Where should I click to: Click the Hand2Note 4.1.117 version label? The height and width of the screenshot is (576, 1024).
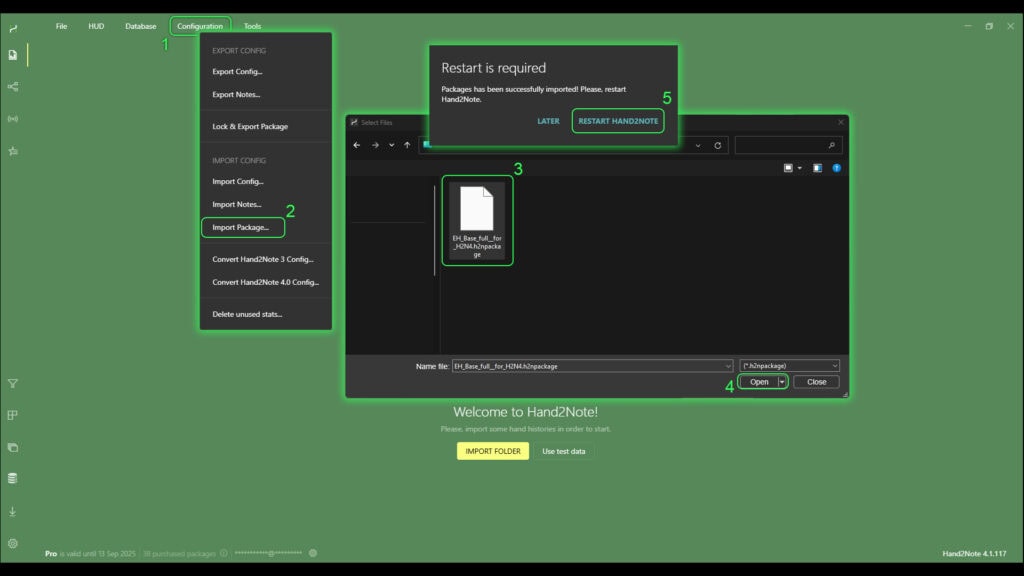(x=974, y=553)
